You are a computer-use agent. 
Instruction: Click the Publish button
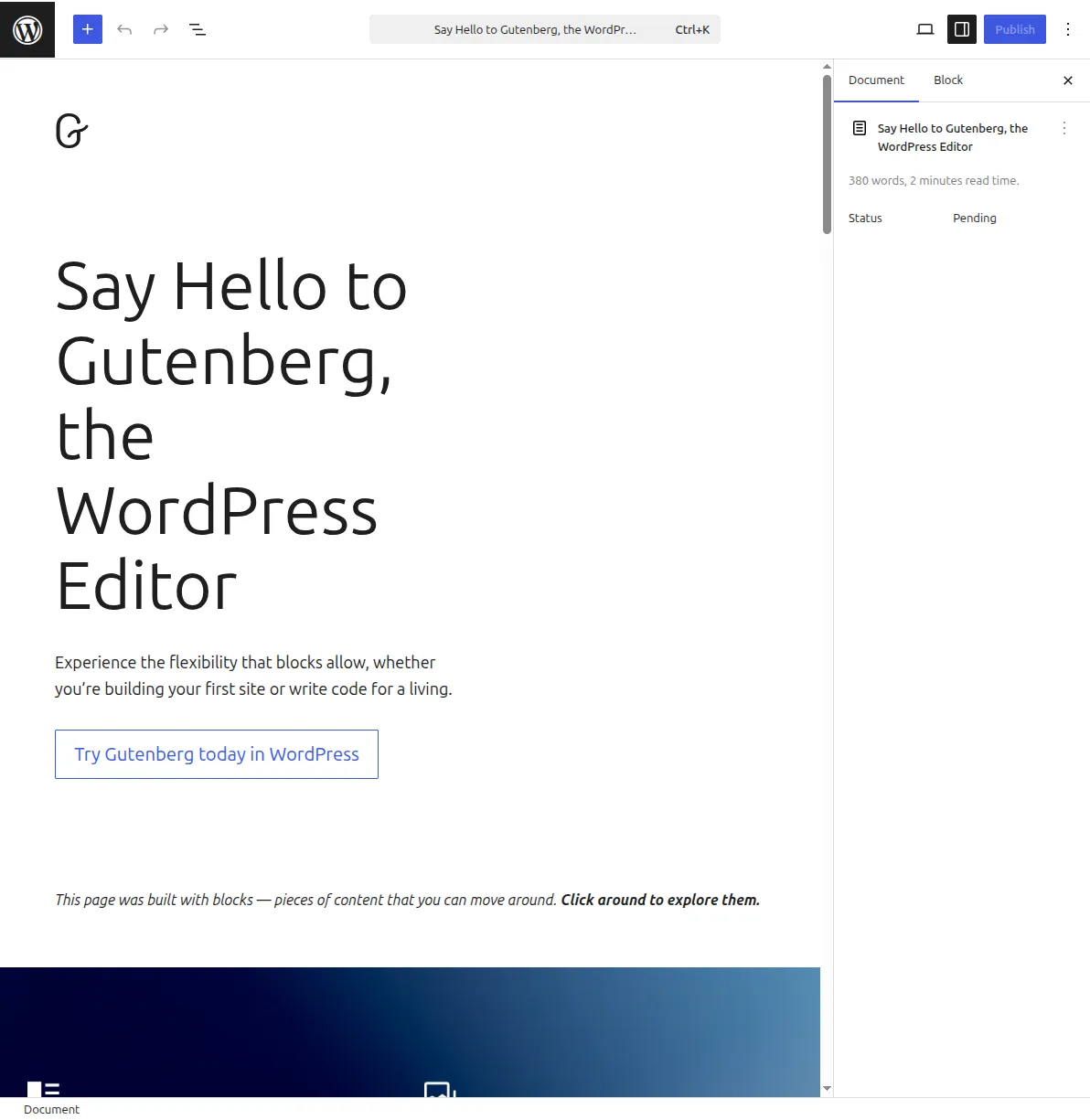point(1014,28)
